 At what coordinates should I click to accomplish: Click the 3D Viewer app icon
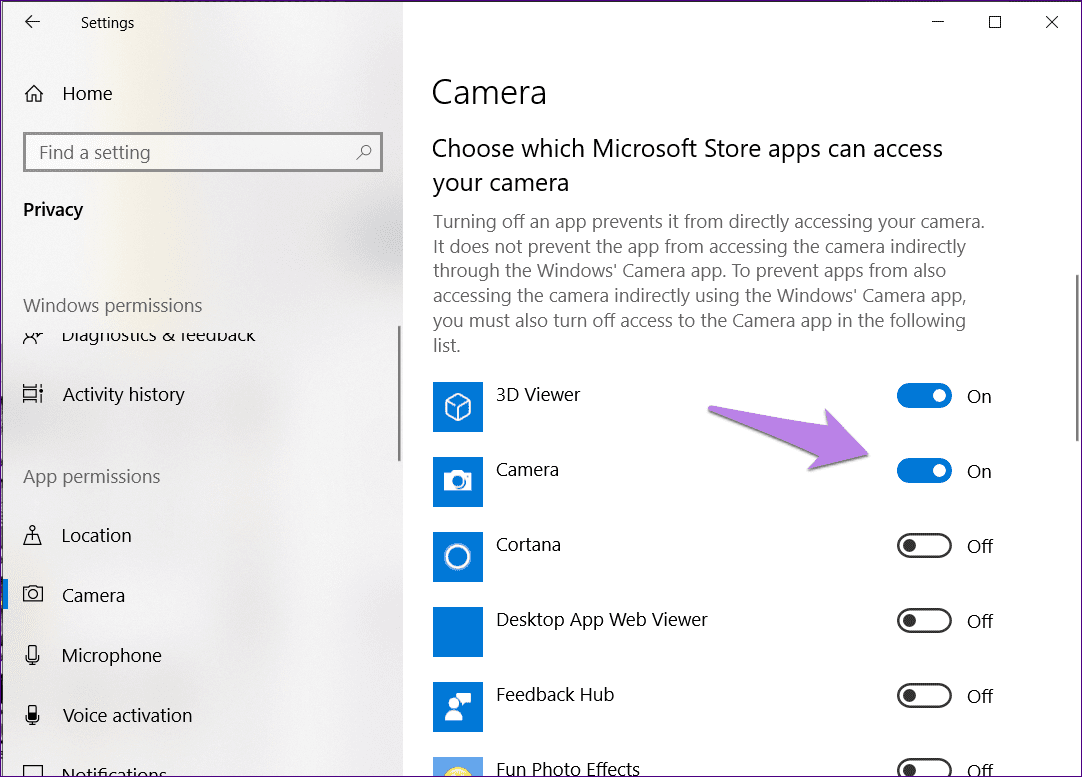[458, 407]
